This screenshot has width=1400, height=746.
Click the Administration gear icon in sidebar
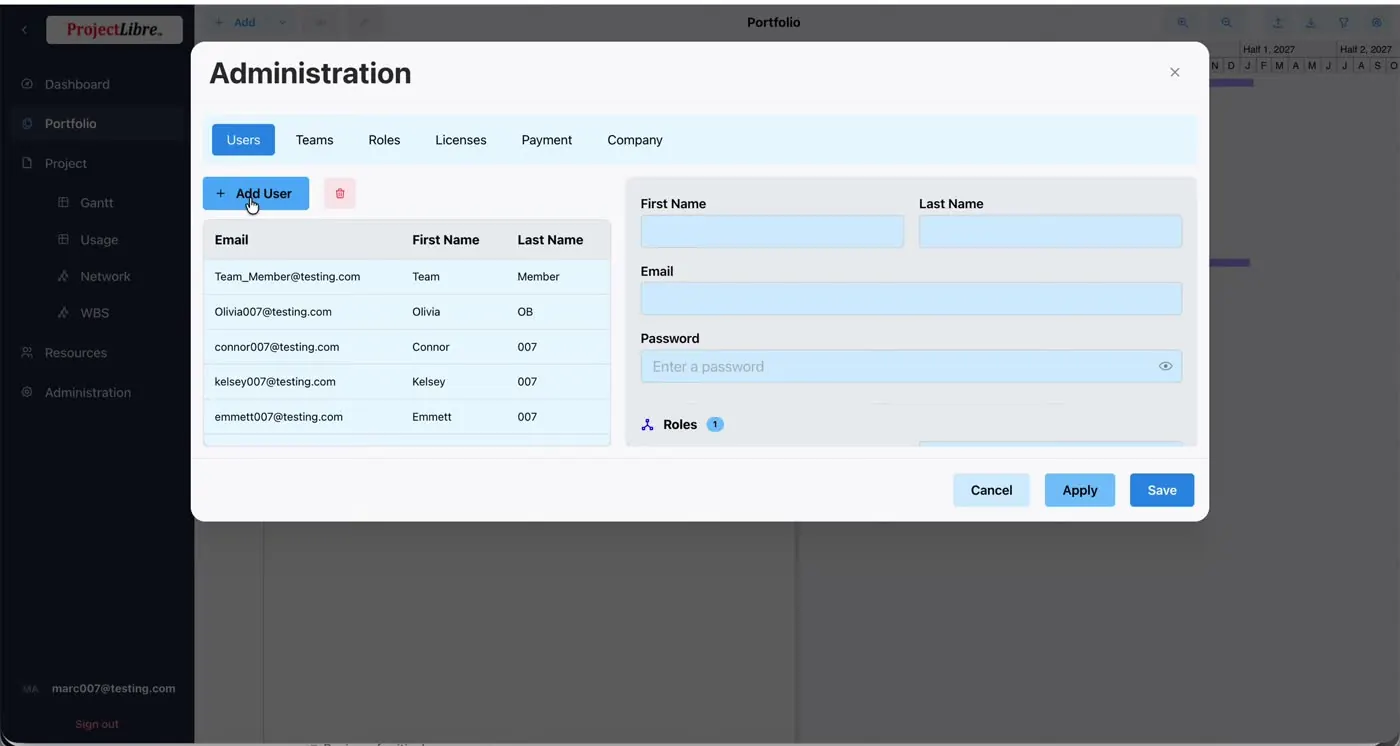pos(27,392)
